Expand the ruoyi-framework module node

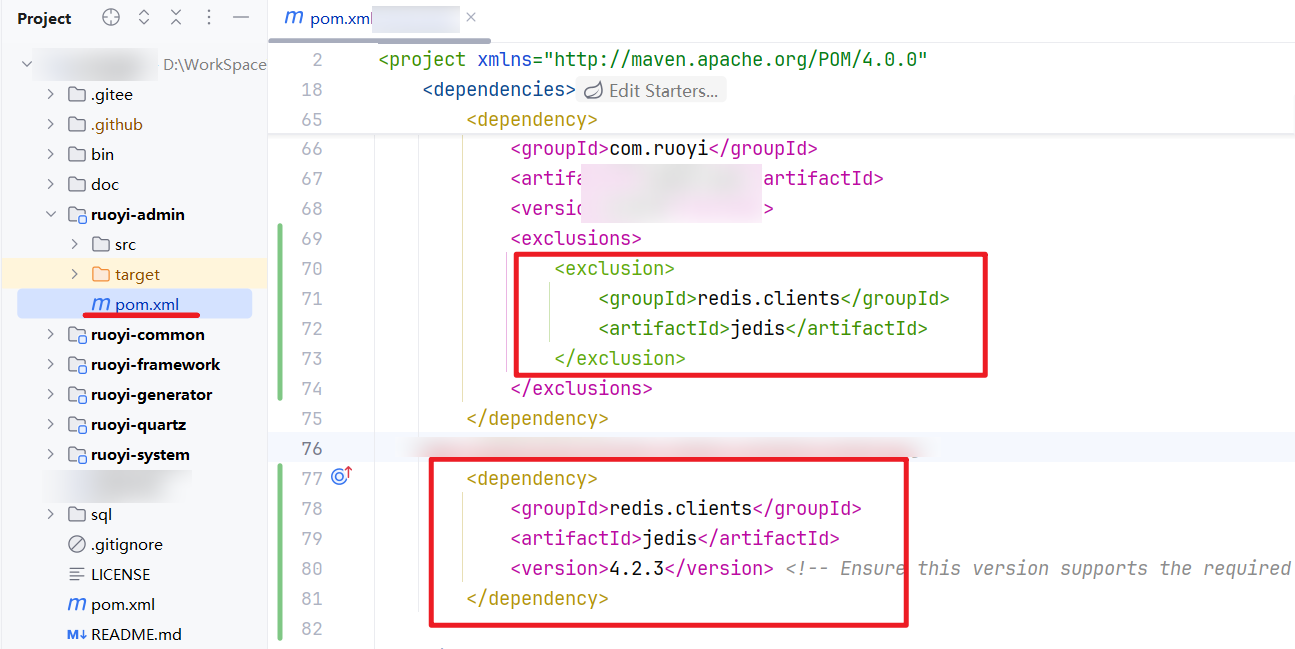(51, 364)
